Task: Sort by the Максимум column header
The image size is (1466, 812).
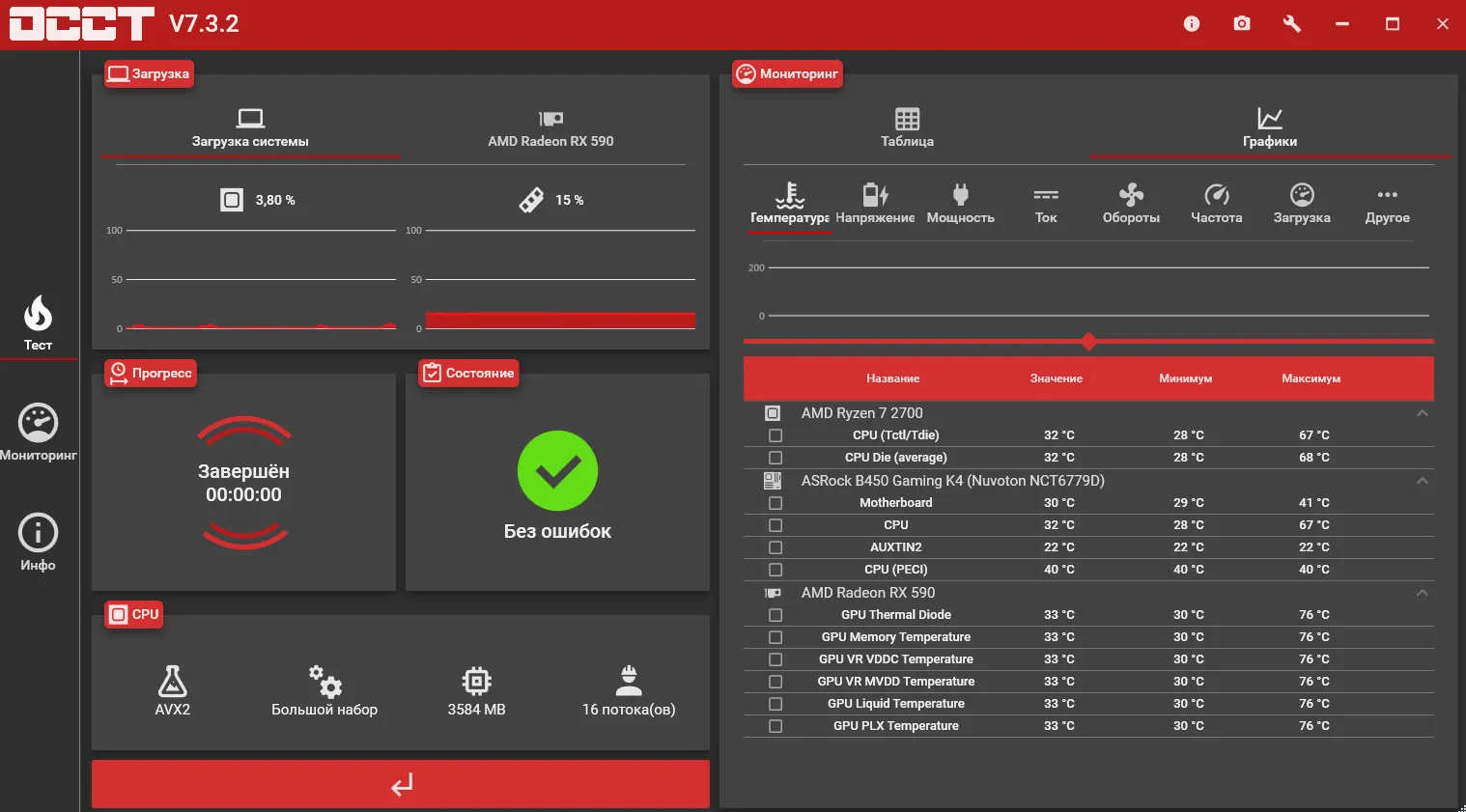Action: point(1311,378)
